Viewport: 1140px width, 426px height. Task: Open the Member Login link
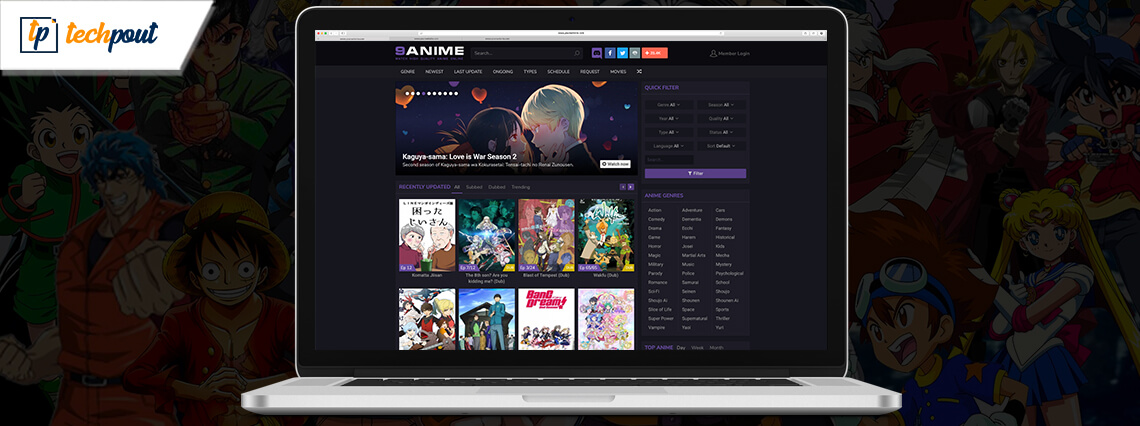(x=730, y=53)
